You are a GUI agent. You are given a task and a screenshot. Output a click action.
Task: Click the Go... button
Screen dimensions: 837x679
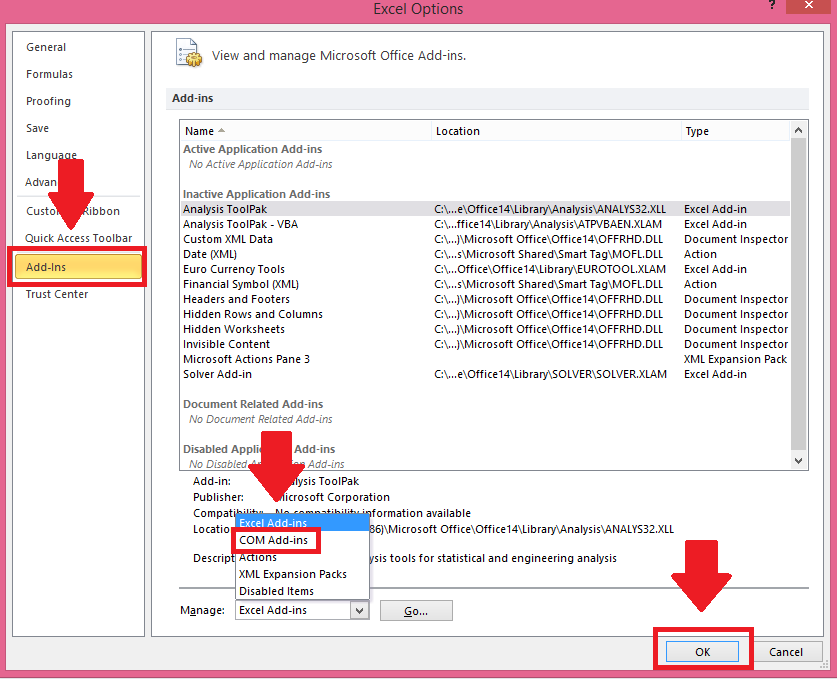click(x=416, y=611)
